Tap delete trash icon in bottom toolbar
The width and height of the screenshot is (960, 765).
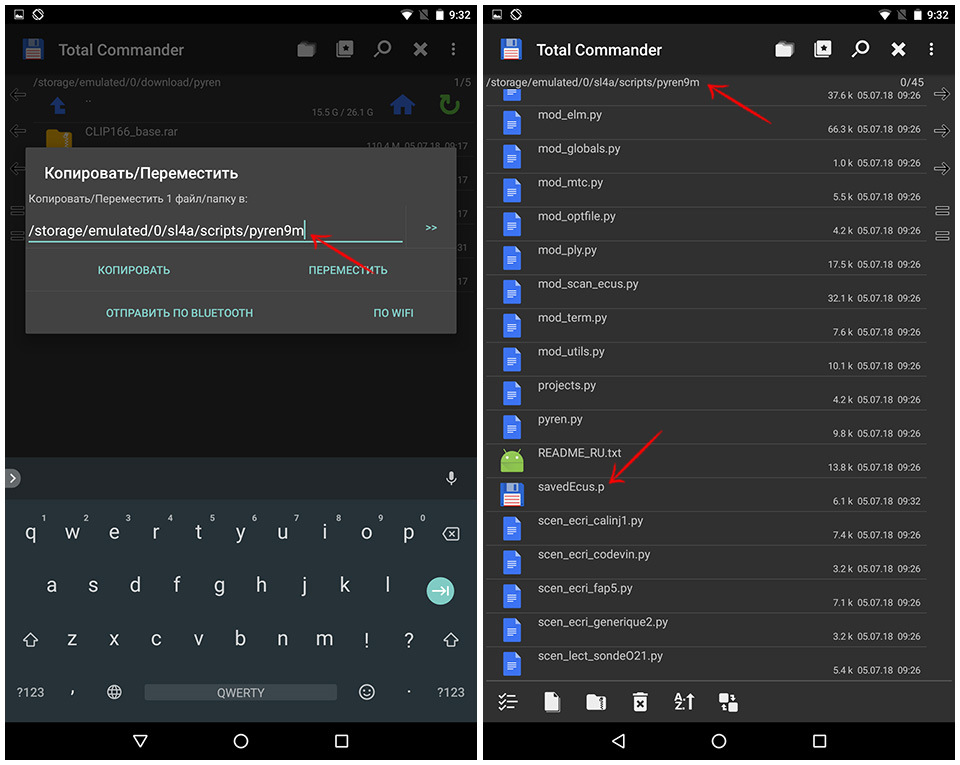[x=640, y=702]
